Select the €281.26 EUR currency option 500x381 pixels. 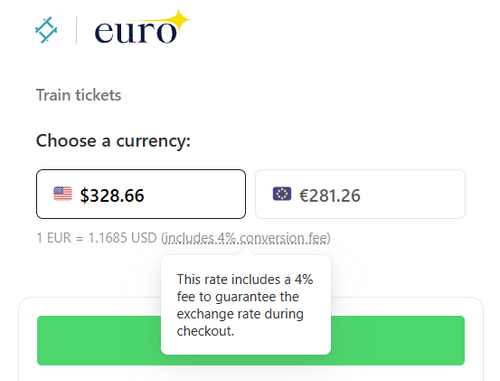click(360, 194)
